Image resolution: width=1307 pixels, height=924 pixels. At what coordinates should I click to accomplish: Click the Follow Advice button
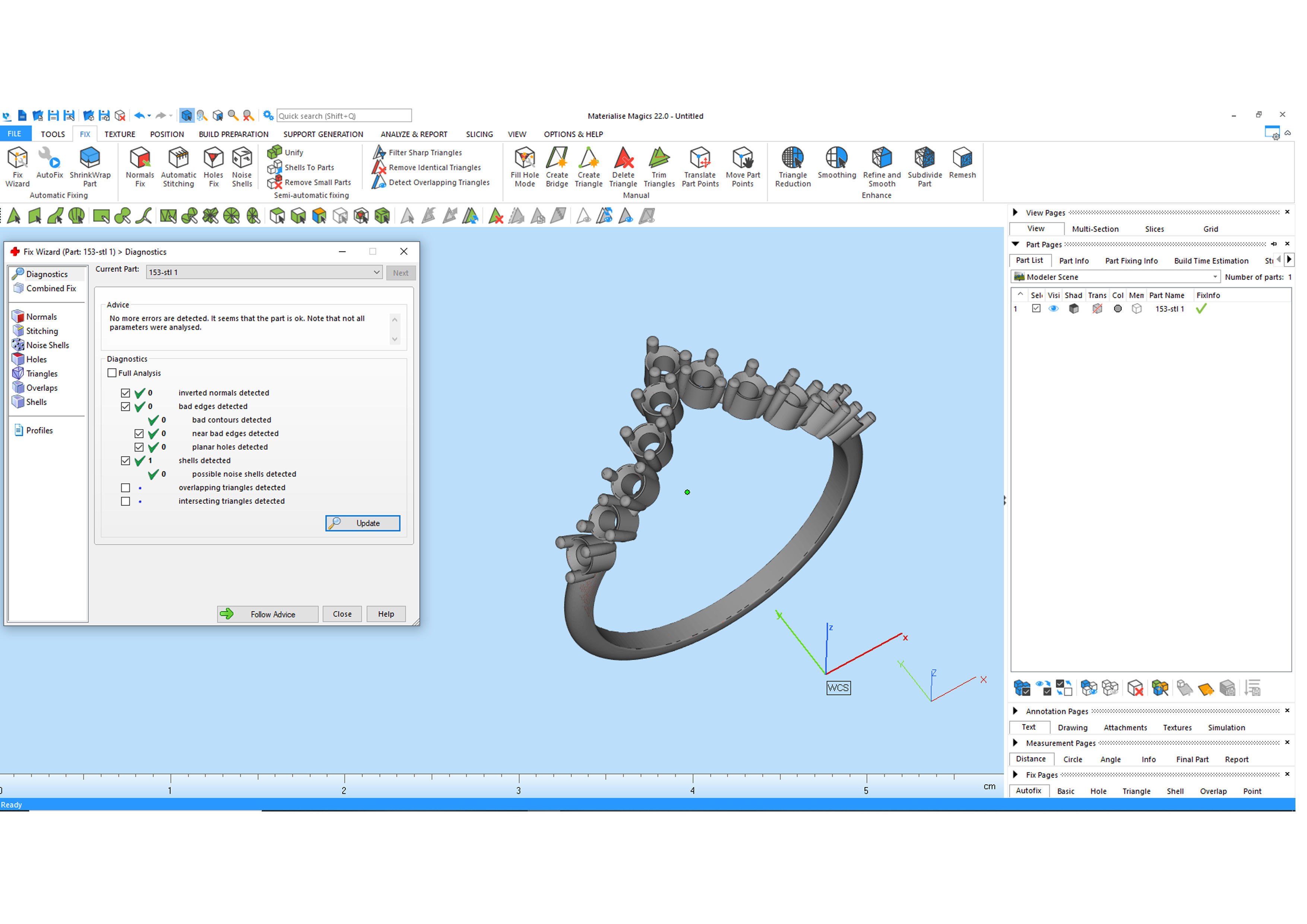[268, 614]
